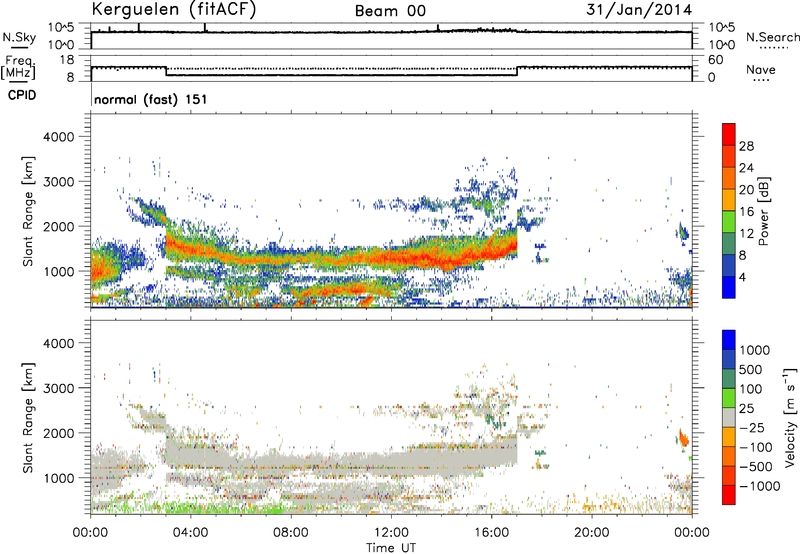Click the Freq. [MHz] axis label

(x=19, y=67)
